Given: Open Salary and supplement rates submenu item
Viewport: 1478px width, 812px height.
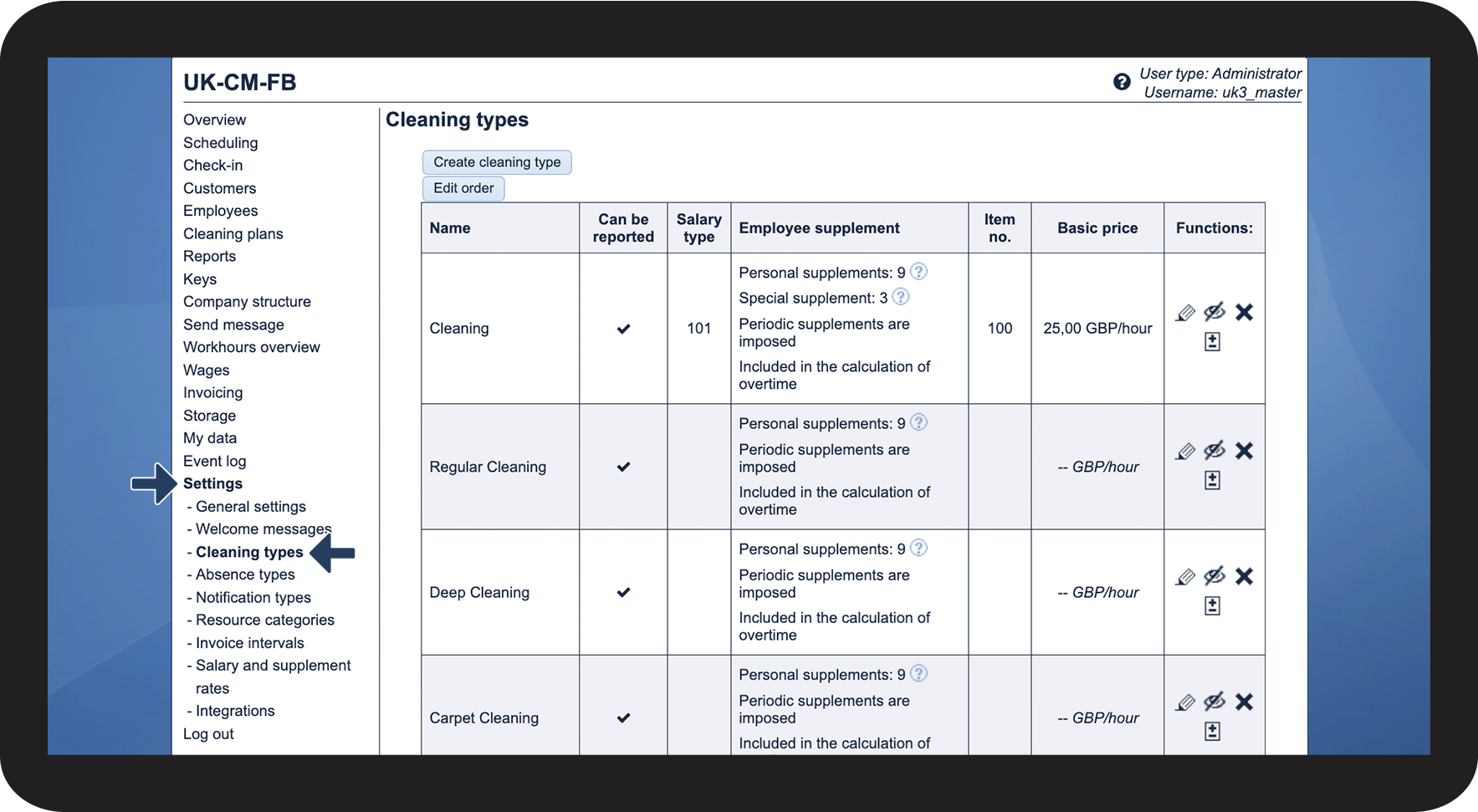Looking at the screenshot, I should tap(273, 666).
